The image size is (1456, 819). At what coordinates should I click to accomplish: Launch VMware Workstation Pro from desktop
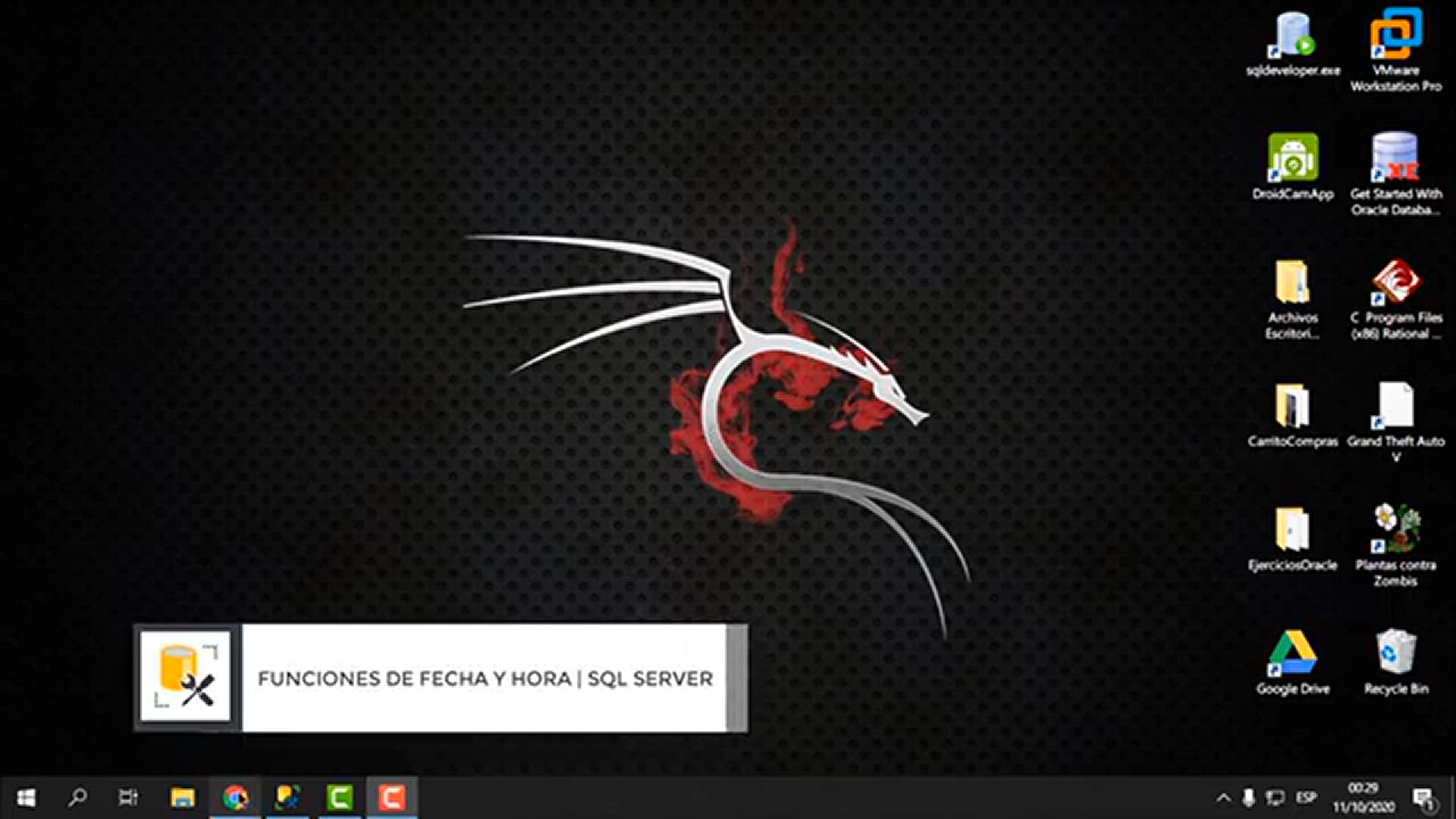(x=1396, y=50)
